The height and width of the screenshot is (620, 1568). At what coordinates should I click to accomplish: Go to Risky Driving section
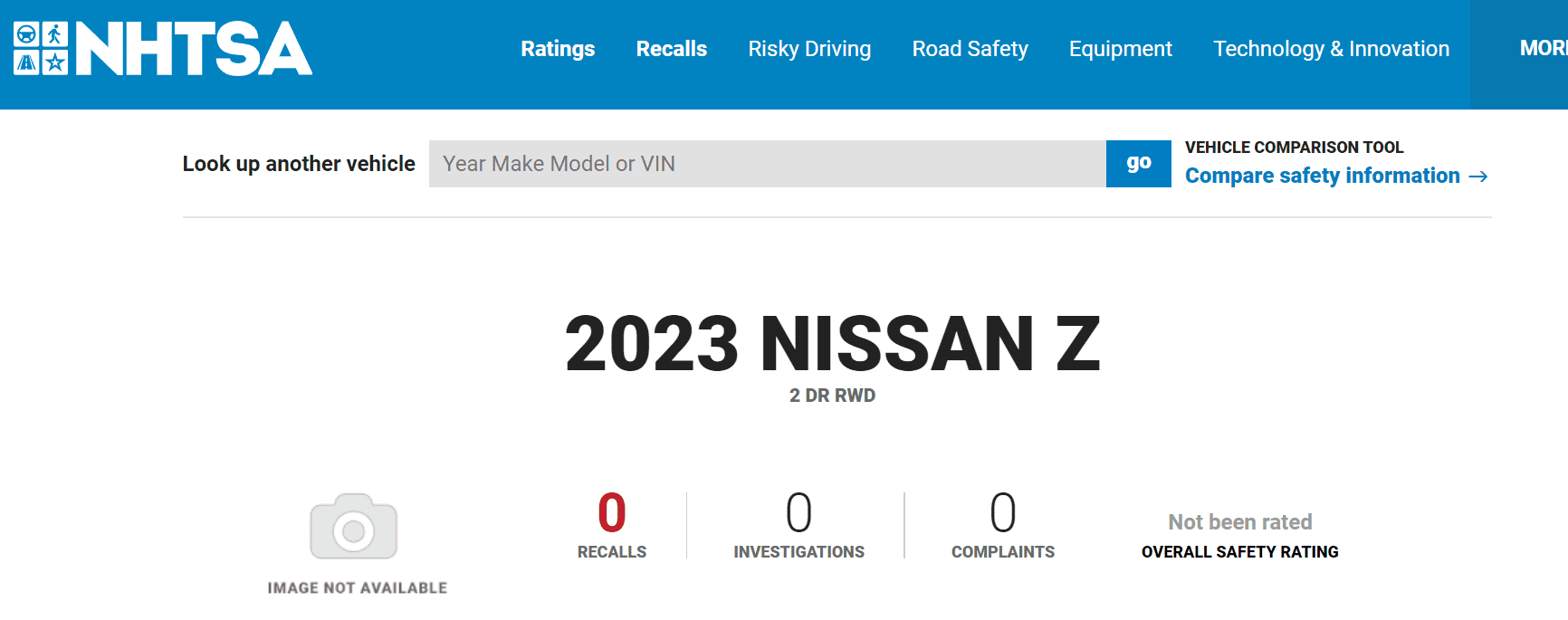(x=809, y=49)
